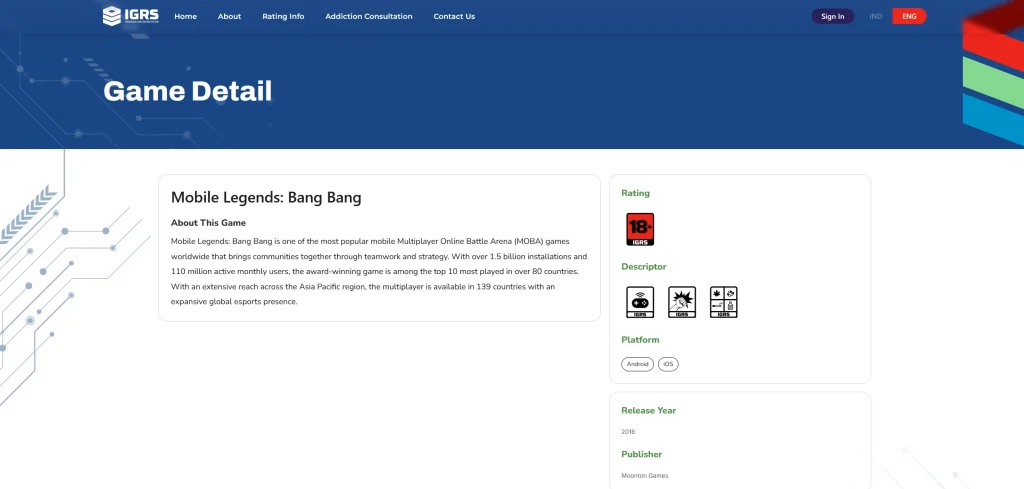Navigate to Contact Us
Image resolution: width=1024 pixels, height=489 pixels.
click(454, 16)
